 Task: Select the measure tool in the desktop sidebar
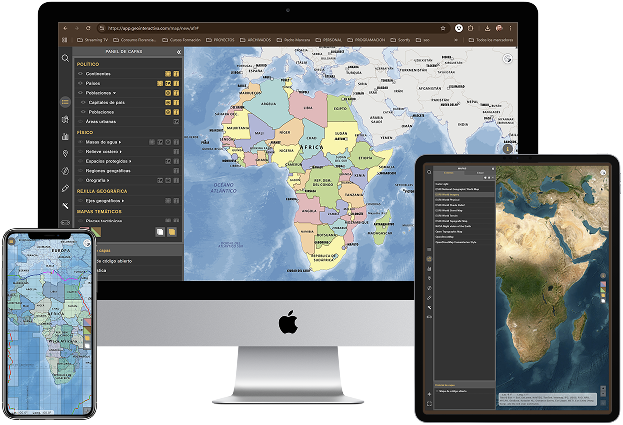[x=65, y=205]
